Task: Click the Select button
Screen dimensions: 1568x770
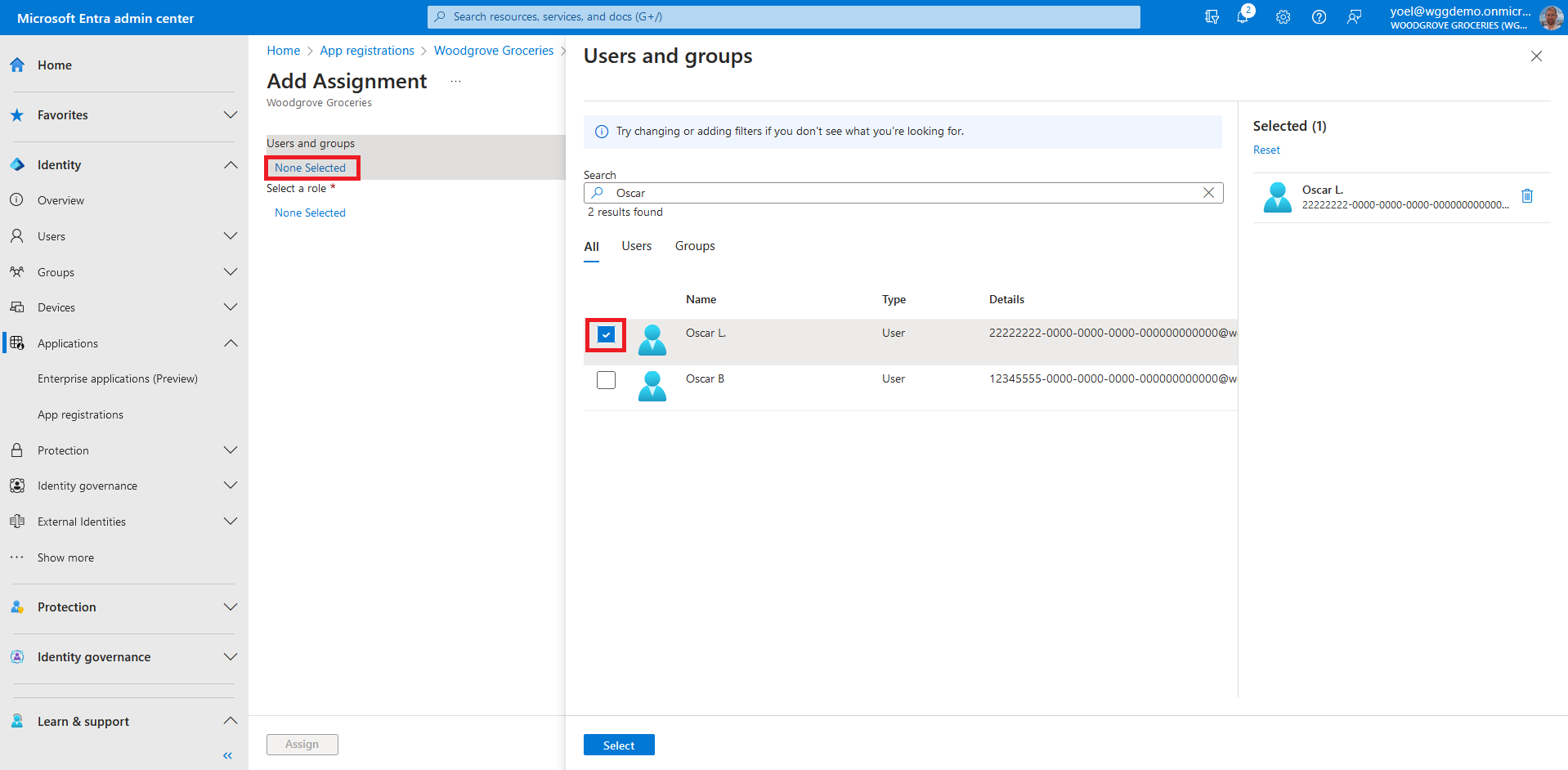Action: pyautogui.click(x=618, y=745)
